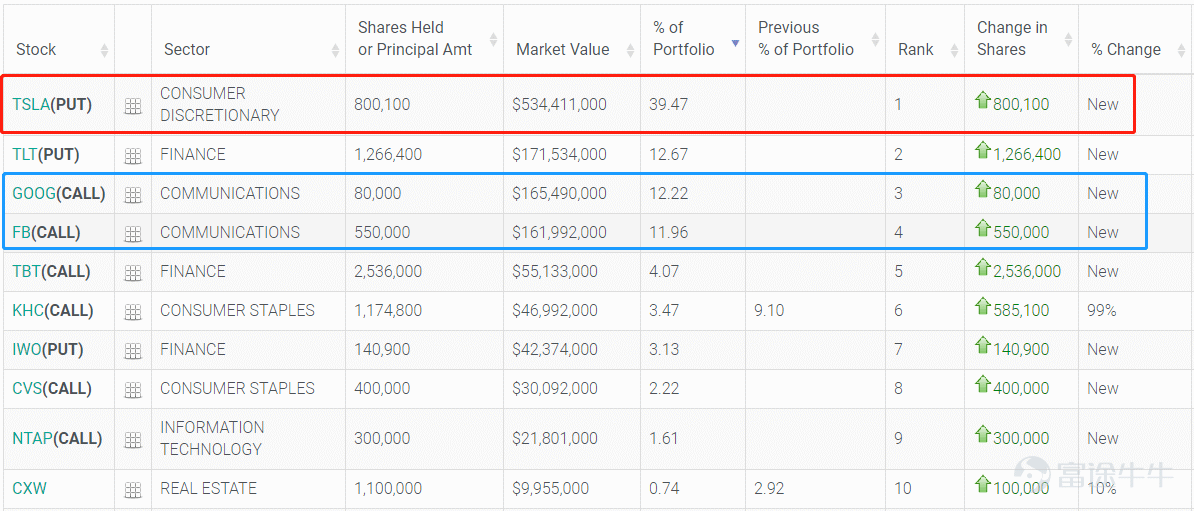Viewport: 1194px width, 511px height.
Task: Open the FB stock link
Action: 21,232
